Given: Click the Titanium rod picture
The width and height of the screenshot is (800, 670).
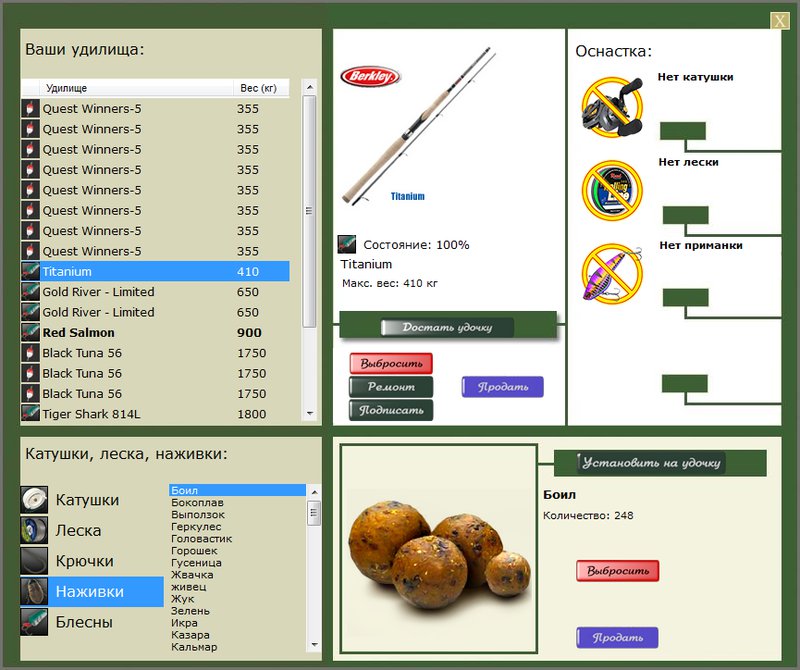Looking at the screenshot, I should [x=417, y=127].
